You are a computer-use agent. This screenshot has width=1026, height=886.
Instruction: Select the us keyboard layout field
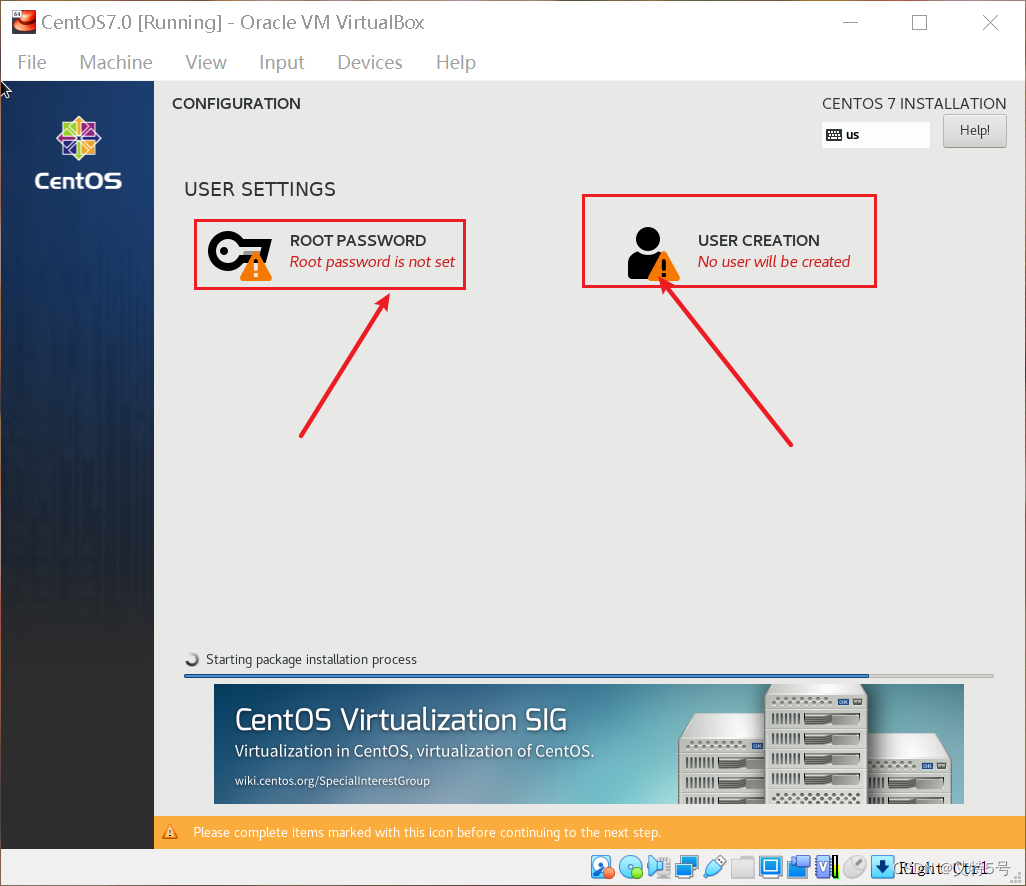point(875,134)
